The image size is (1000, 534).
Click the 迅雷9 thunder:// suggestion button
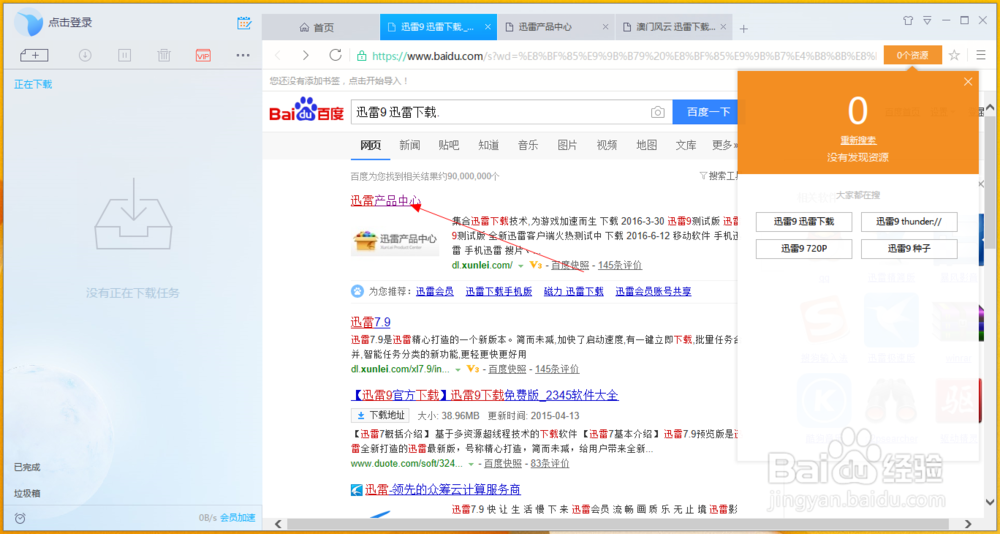[x=909, y=222]
